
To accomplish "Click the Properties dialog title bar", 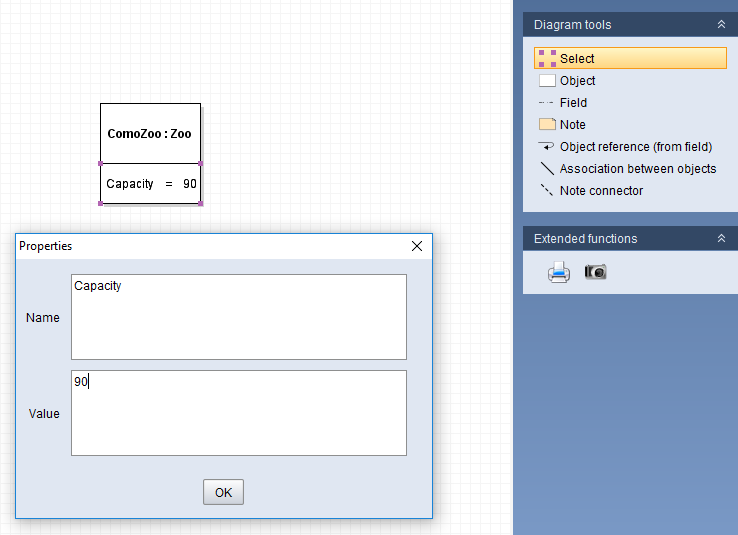I will tap(200, 246).
